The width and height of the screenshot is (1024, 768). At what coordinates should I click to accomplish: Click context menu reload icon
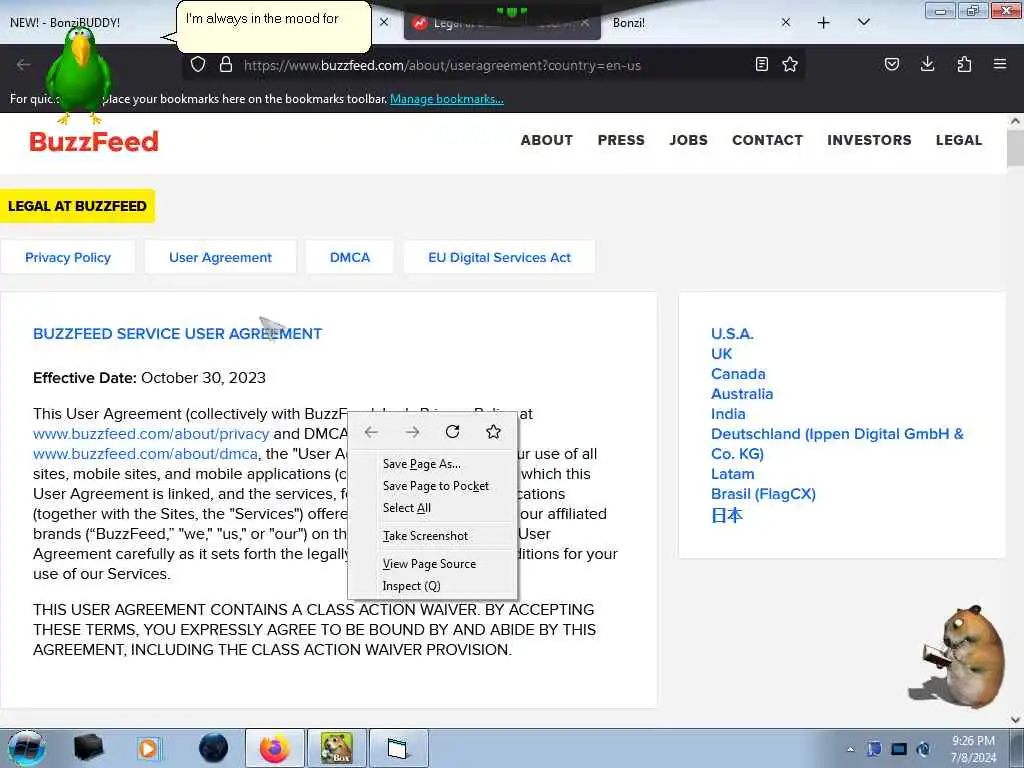click(x=453, y=432)
